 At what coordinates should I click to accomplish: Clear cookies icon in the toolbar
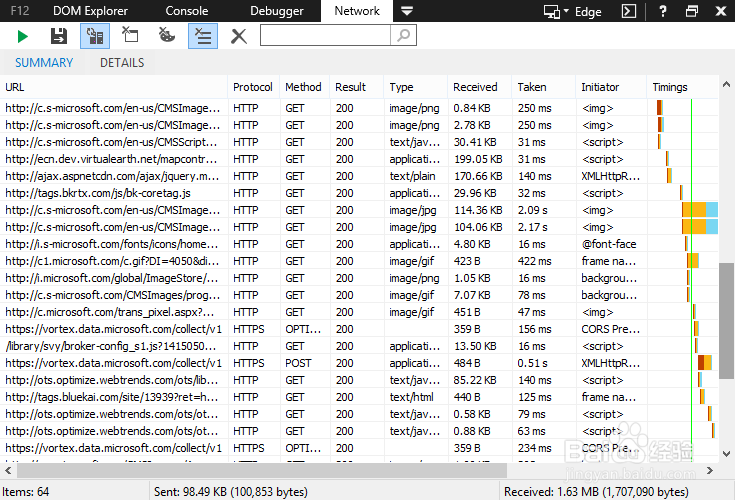pos(166,35)
